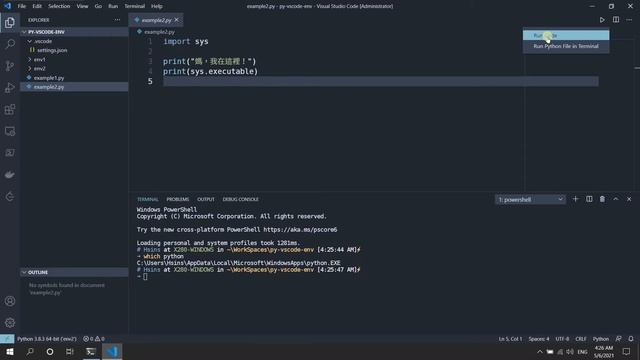Open Manage gear settings icon
This screenshot has height=360, width=640.
tap(10, 323)
